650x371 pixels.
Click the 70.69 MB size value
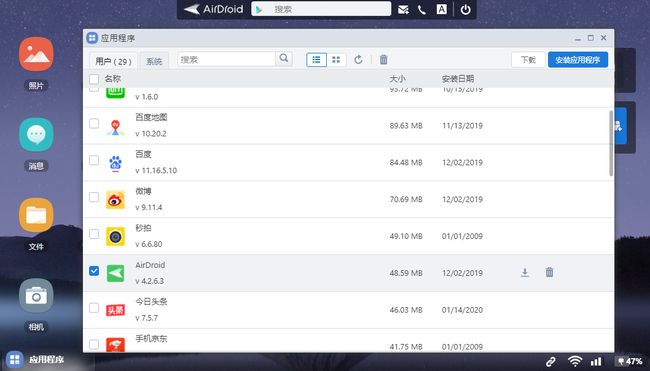[x=406, y=199]
